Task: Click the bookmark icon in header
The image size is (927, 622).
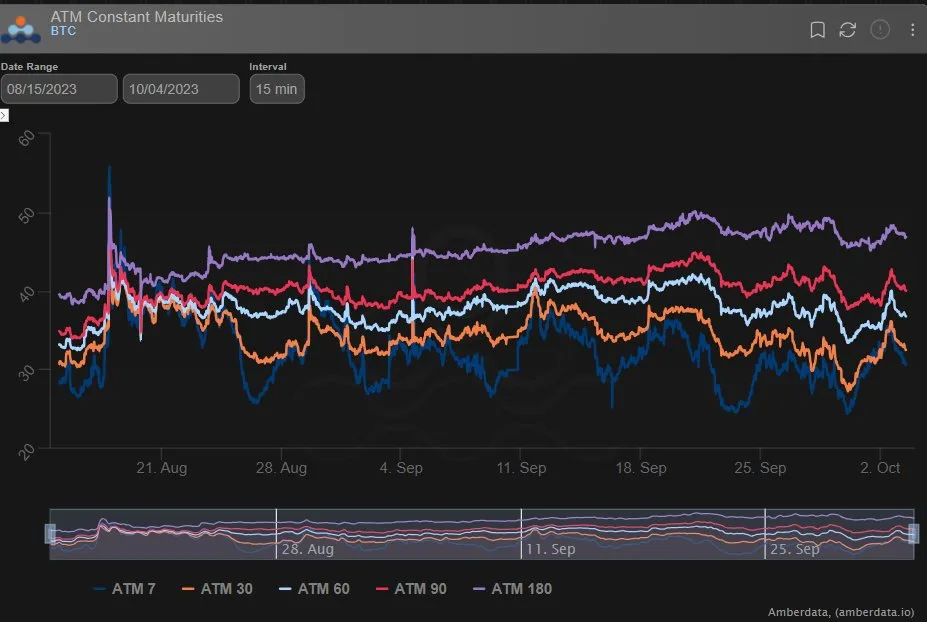Action: (817, 30)
